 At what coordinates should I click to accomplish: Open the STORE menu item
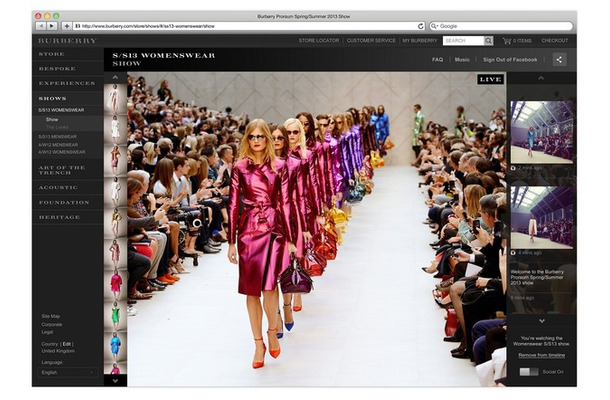pos(52,54)
